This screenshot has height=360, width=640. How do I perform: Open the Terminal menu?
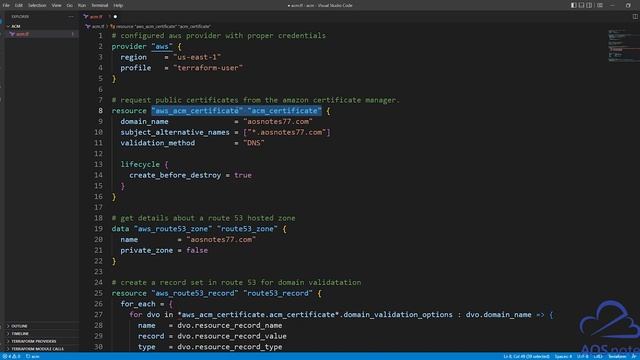tap(100, 5)
